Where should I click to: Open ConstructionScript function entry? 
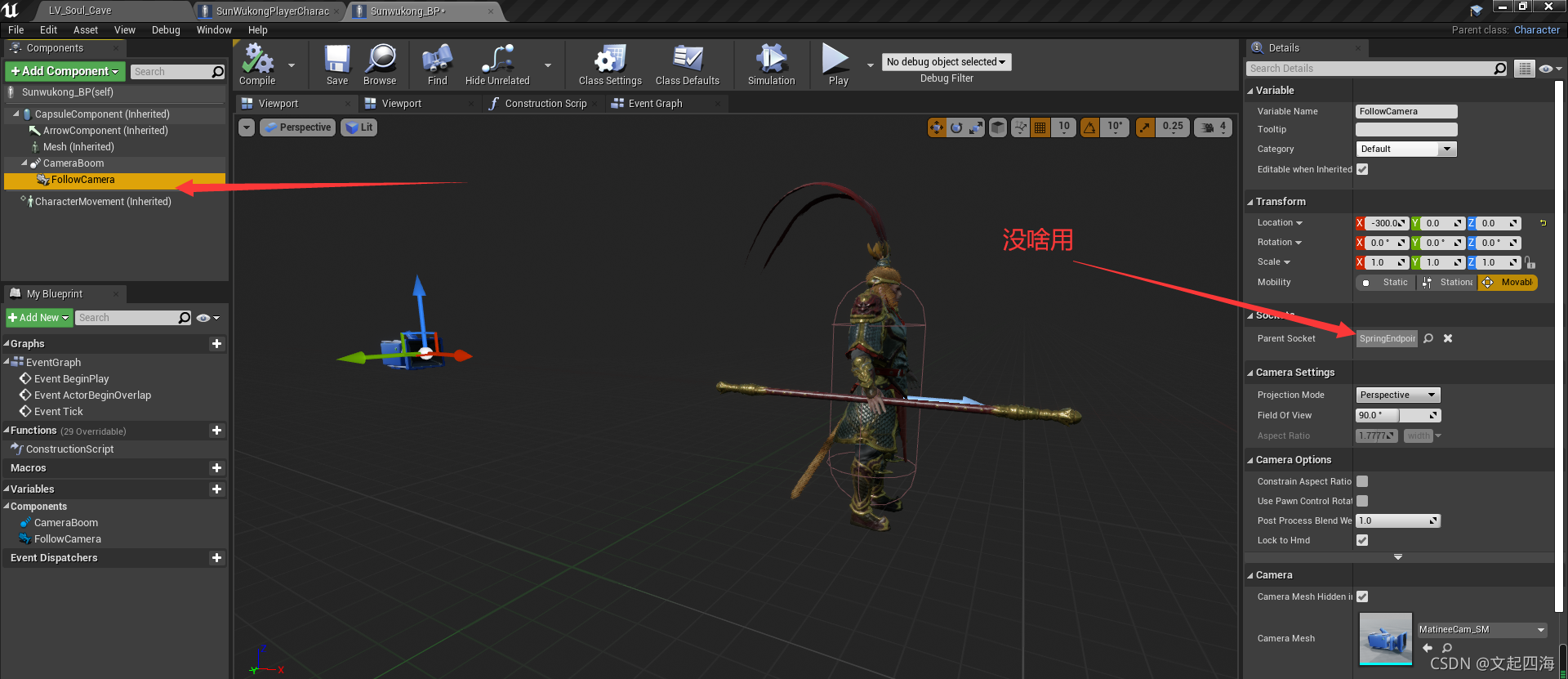pyautogui.click(x=69, y=449)
